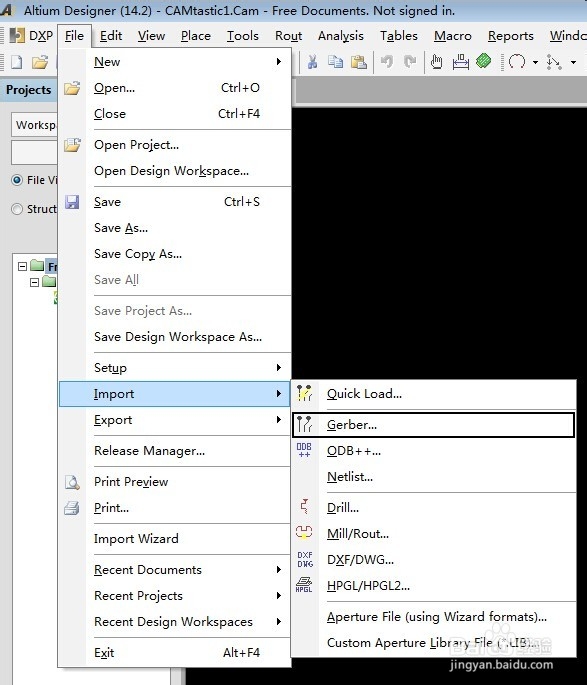This screenshot has width=587, height=685.
Task: Click the Mill/Rout import icon
Action: (x=304, y=533)
